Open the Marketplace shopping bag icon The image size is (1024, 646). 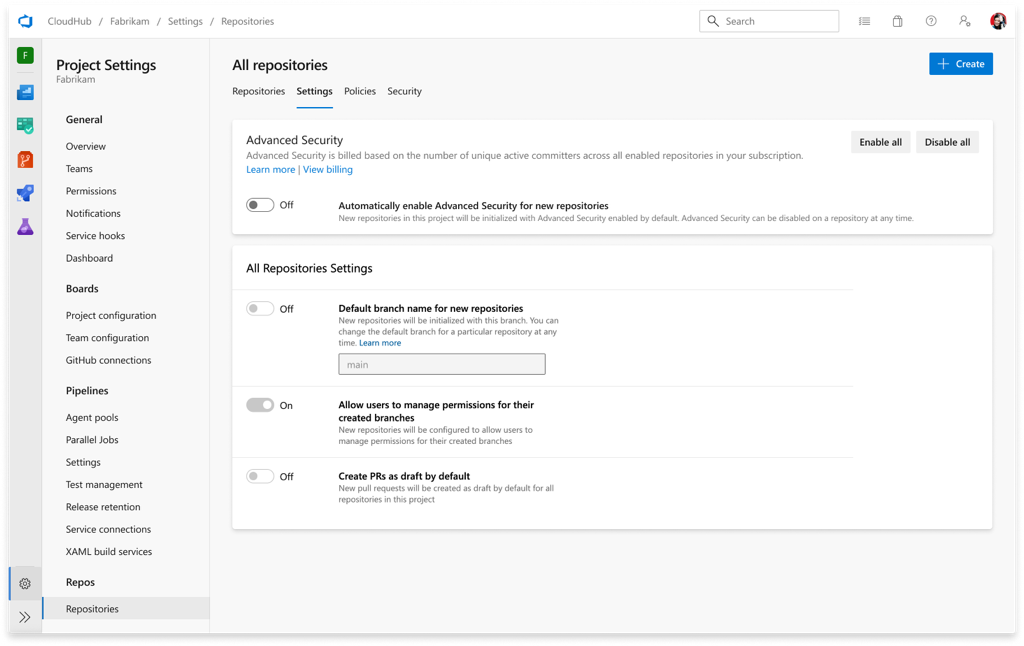pos(897,20)
